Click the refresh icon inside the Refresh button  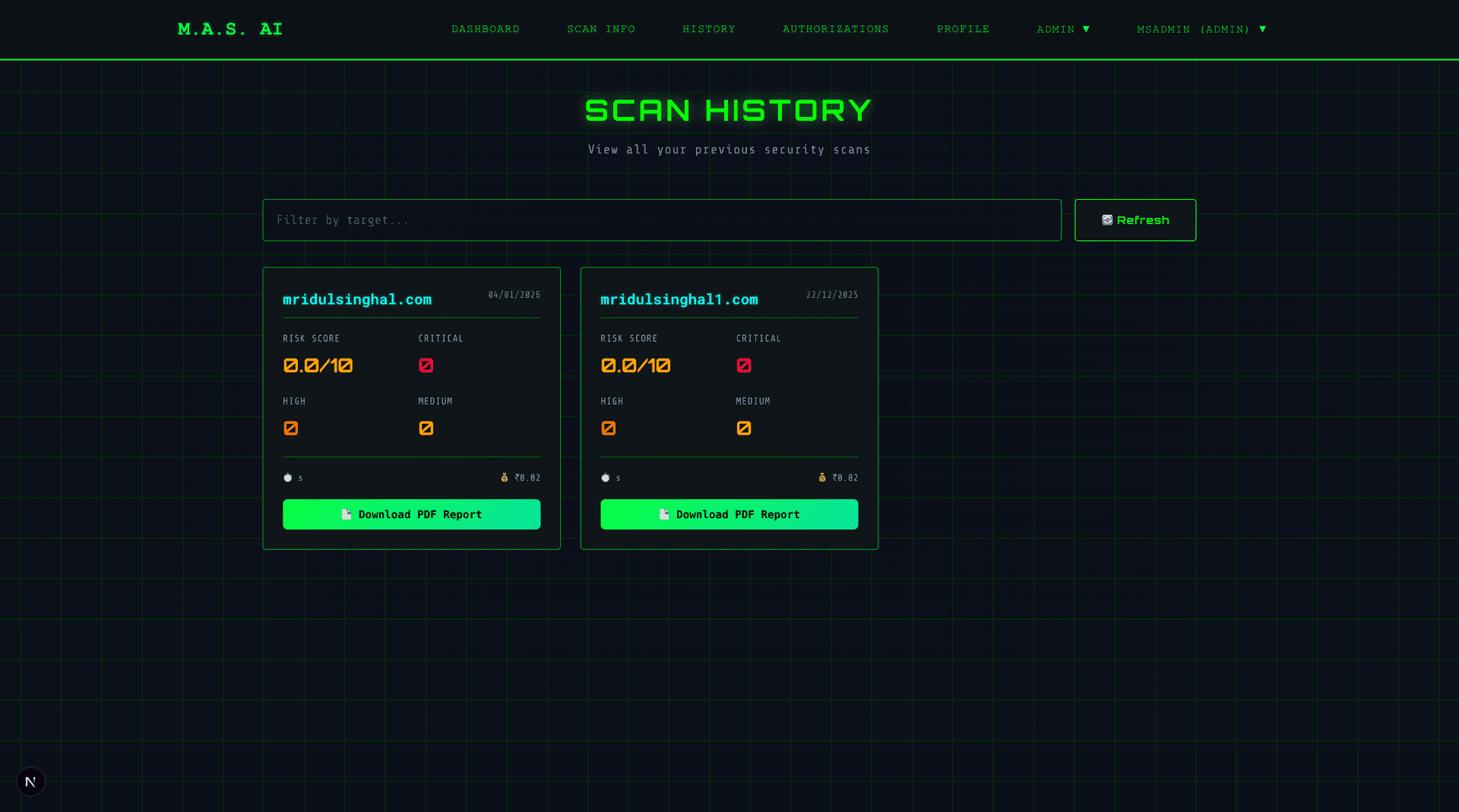click(x=1107, y=220)
